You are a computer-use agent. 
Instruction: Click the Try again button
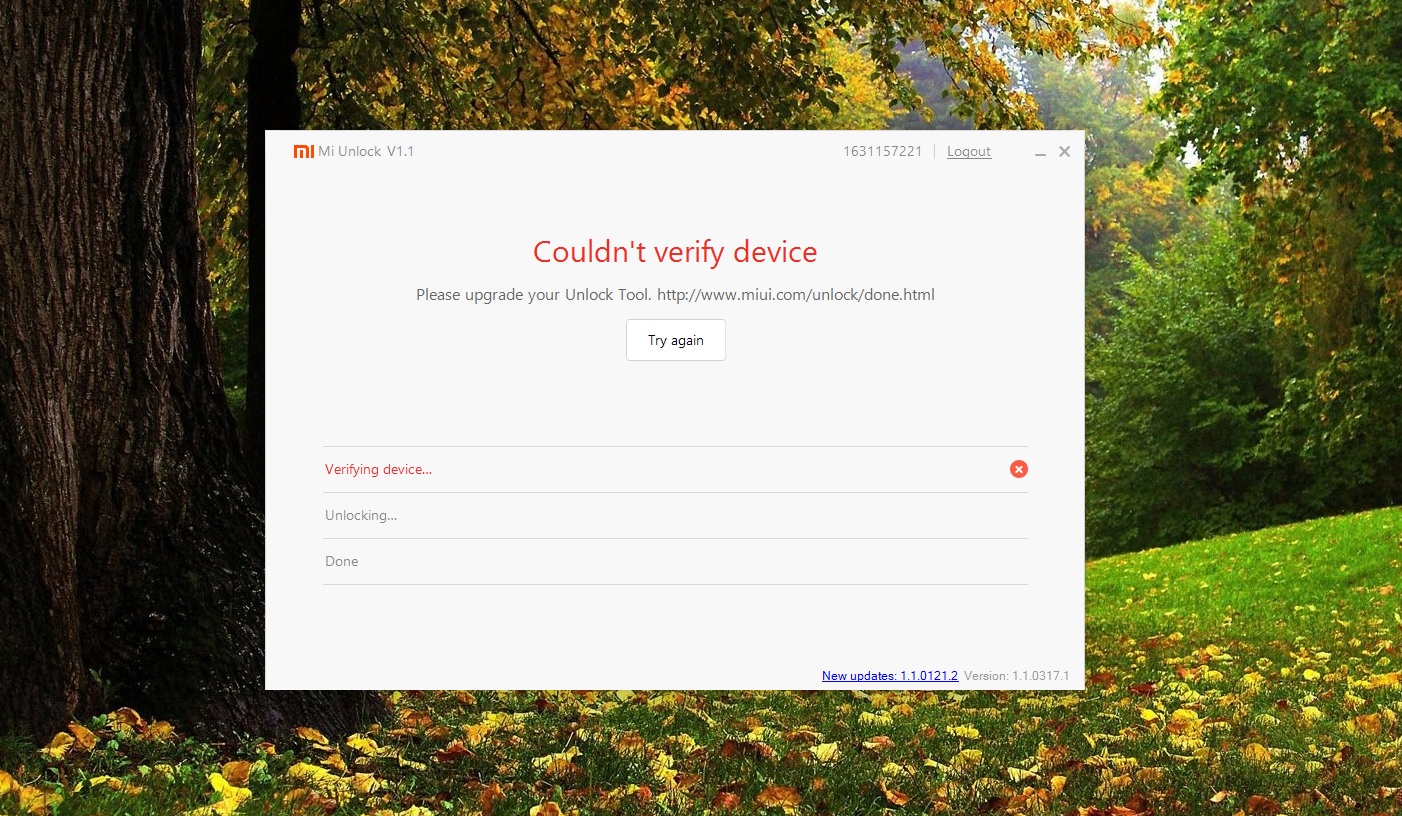click(676, 340)
